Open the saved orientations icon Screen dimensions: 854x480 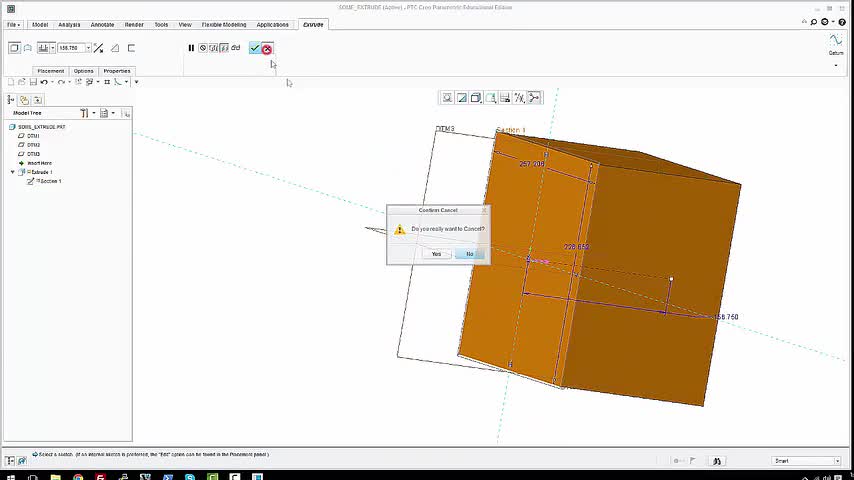click(x=491, y=98)
